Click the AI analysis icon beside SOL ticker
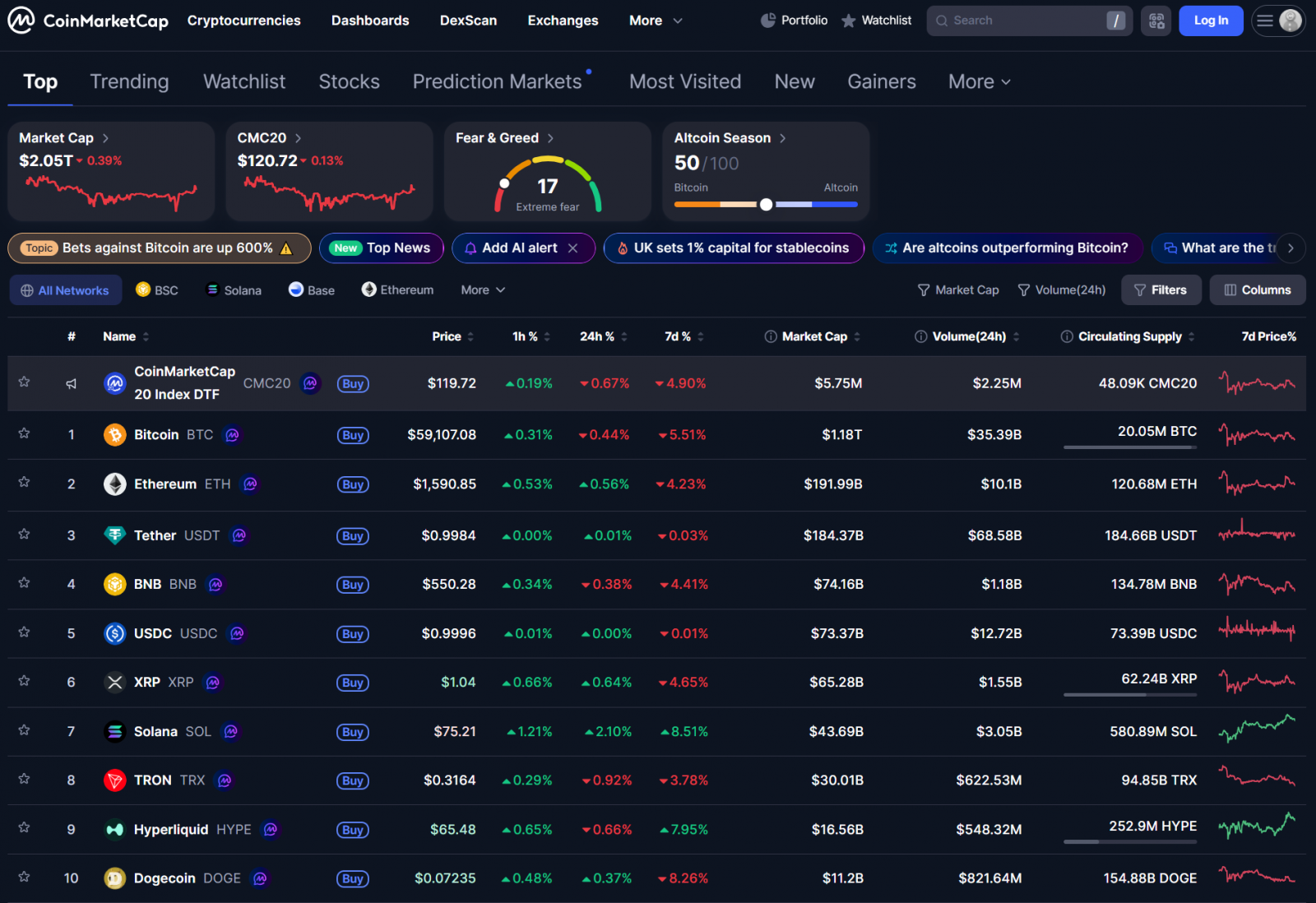 pyautogui.click(x=231, y=731)
